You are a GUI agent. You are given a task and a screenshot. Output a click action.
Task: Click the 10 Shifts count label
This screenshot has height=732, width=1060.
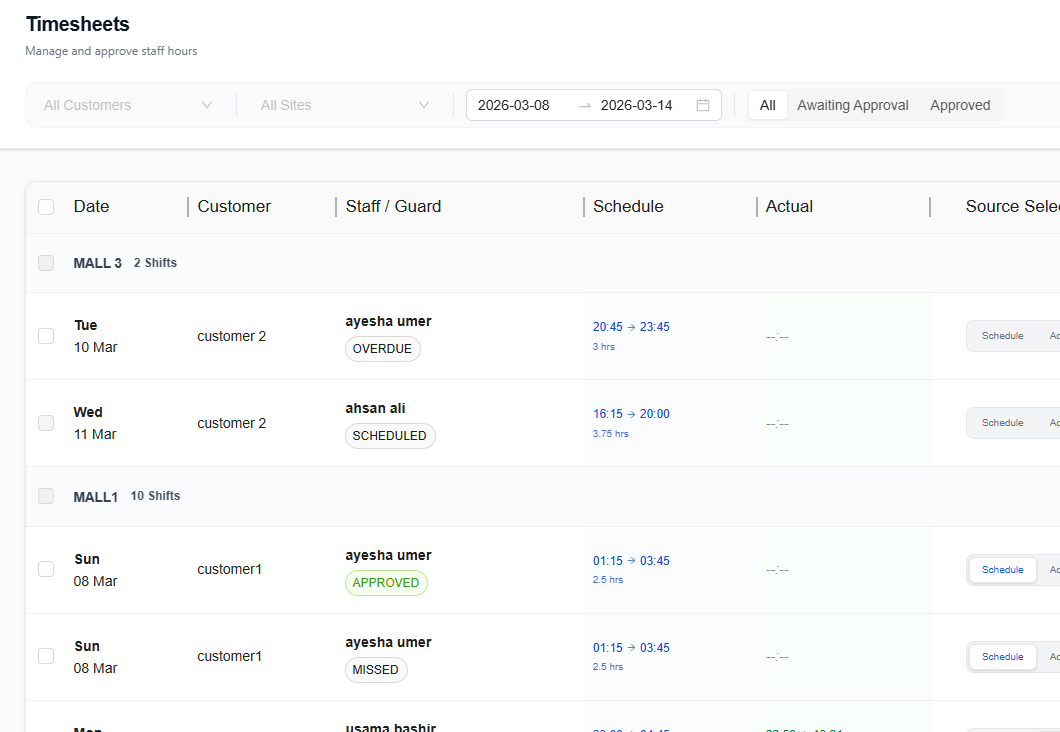tap(155, 496)
